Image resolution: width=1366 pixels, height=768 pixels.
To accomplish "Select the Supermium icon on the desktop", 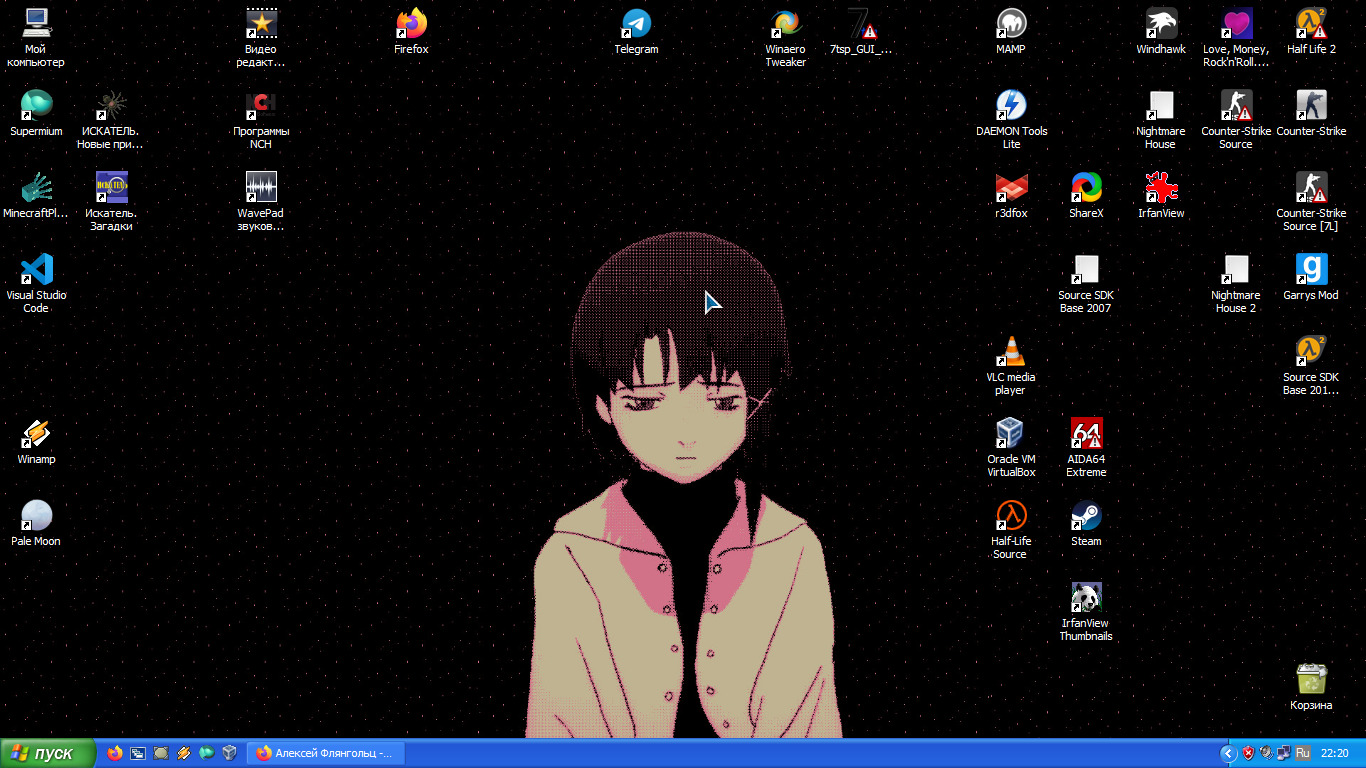I will point(36,113).
